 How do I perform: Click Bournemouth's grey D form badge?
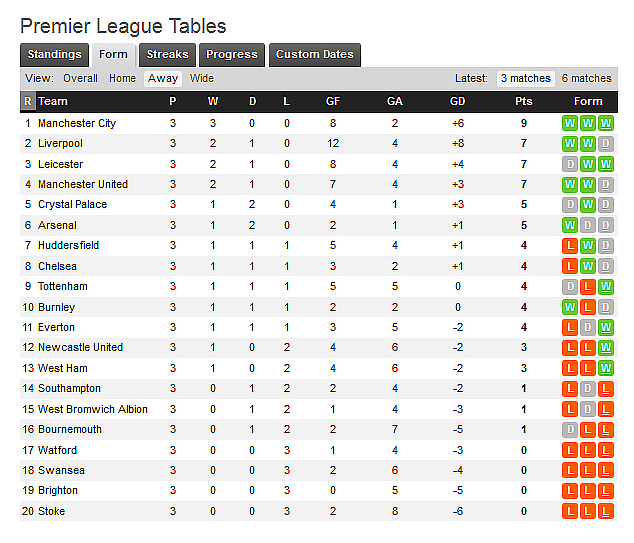[570, 429]
